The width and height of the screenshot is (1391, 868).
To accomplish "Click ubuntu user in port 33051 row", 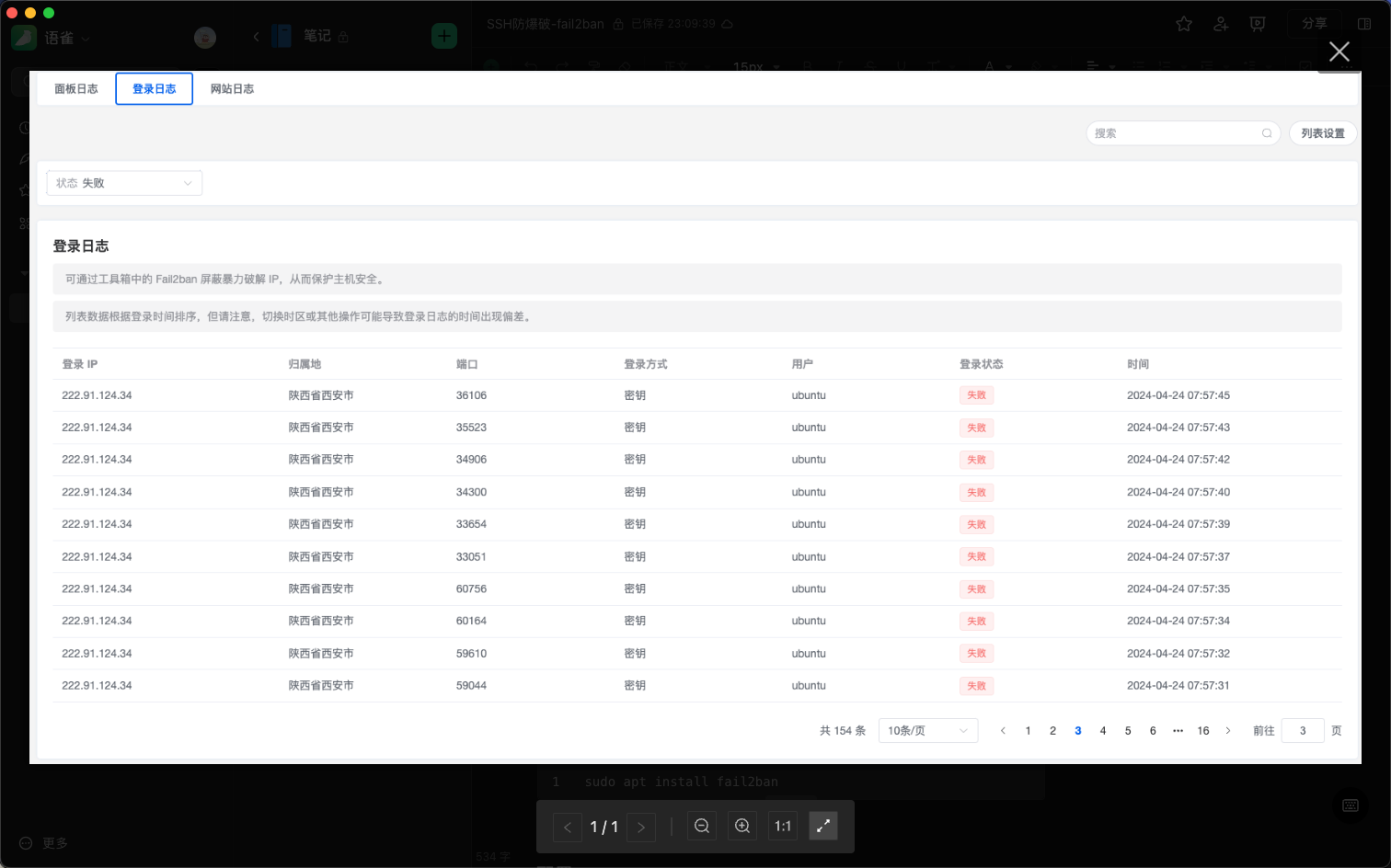I will [x=809, y=557].
